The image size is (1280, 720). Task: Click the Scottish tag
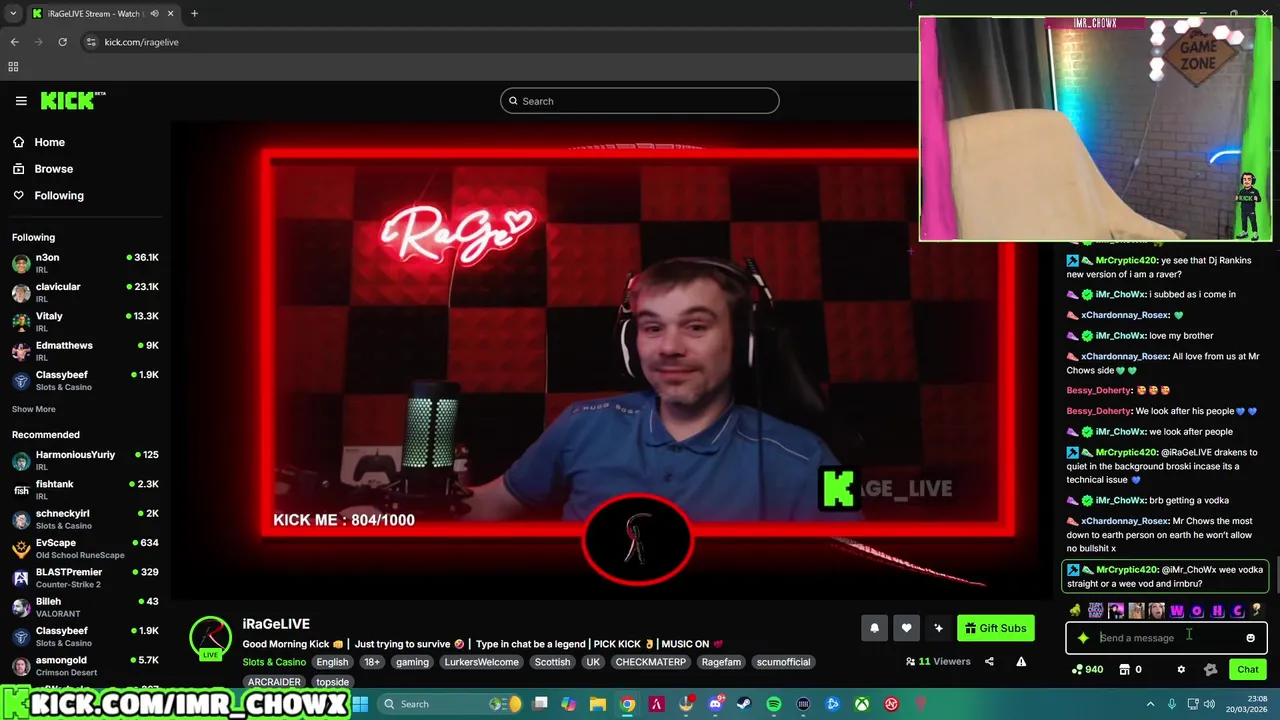[552, 662]
